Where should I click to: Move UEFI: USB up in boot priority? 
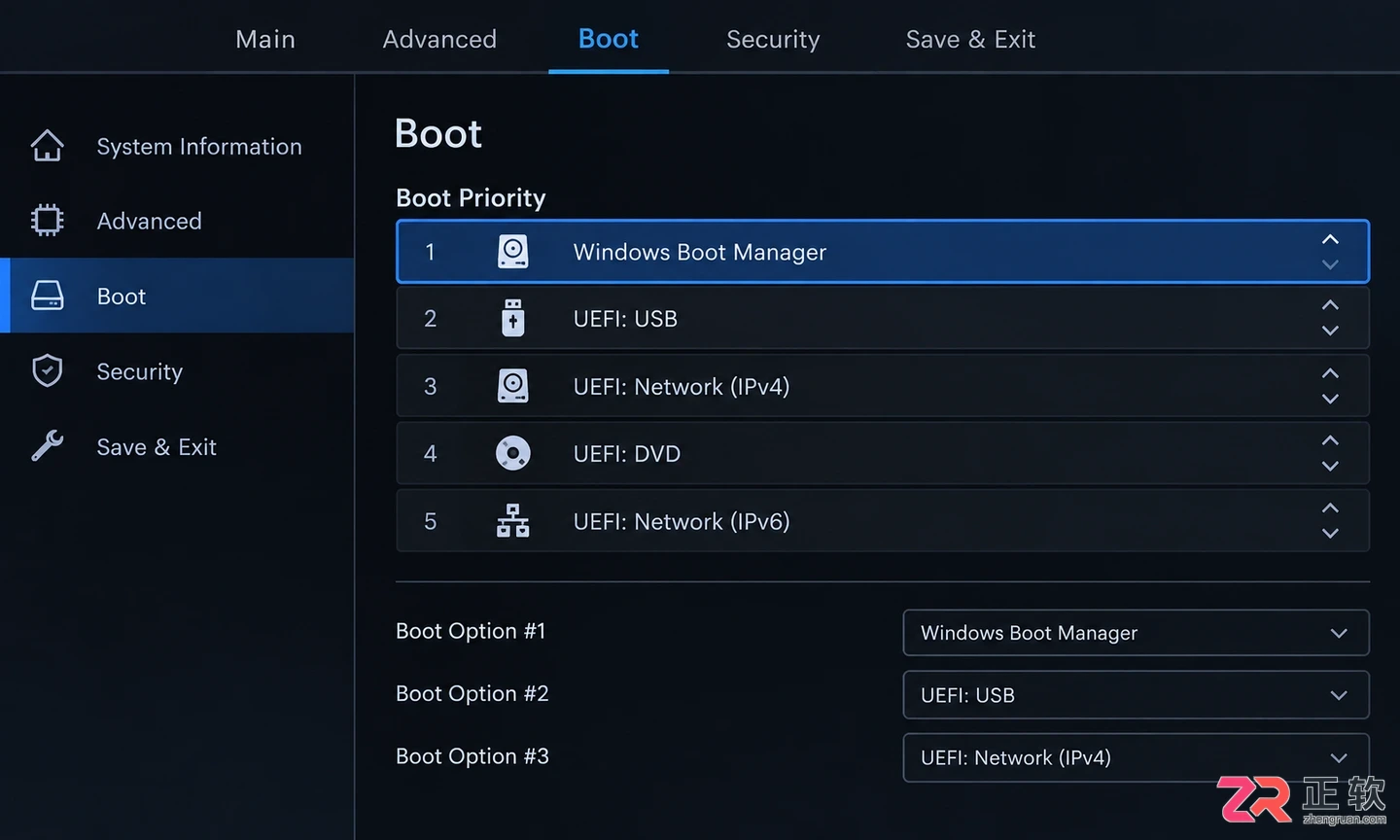[x=1330, y=305]
